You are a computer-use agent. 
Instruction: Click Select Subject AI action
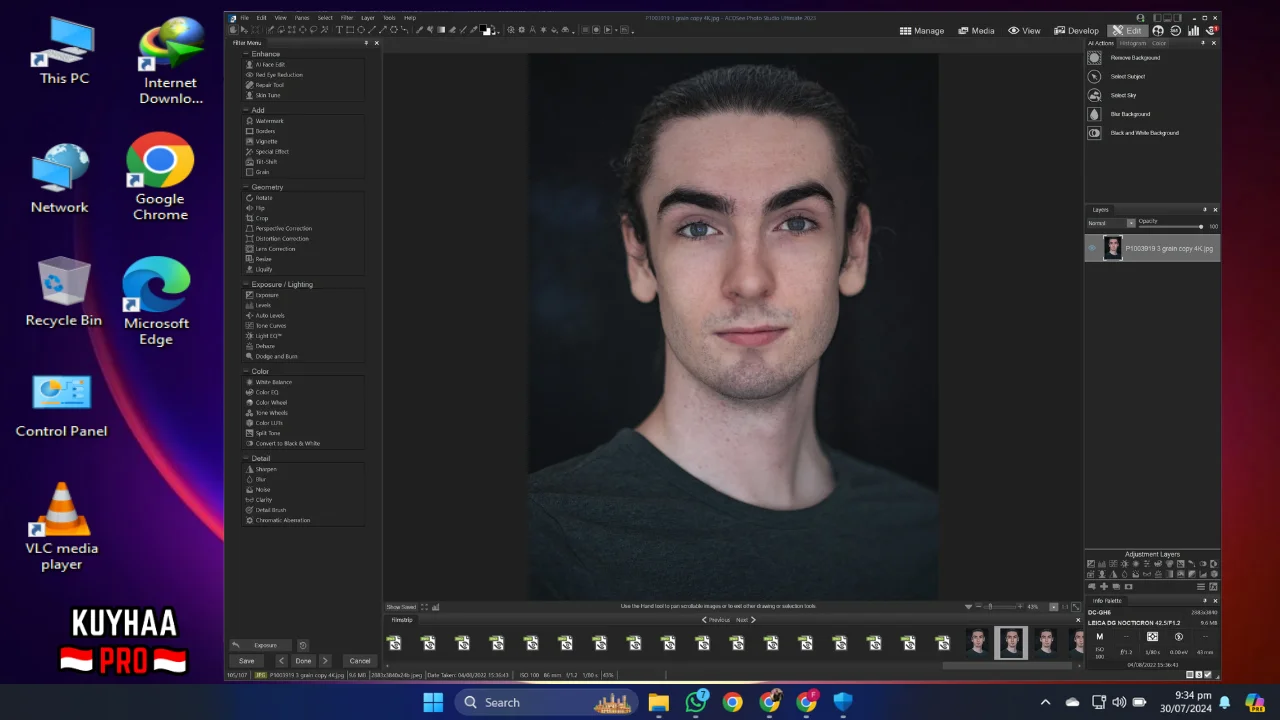(x=1127, y=76)
